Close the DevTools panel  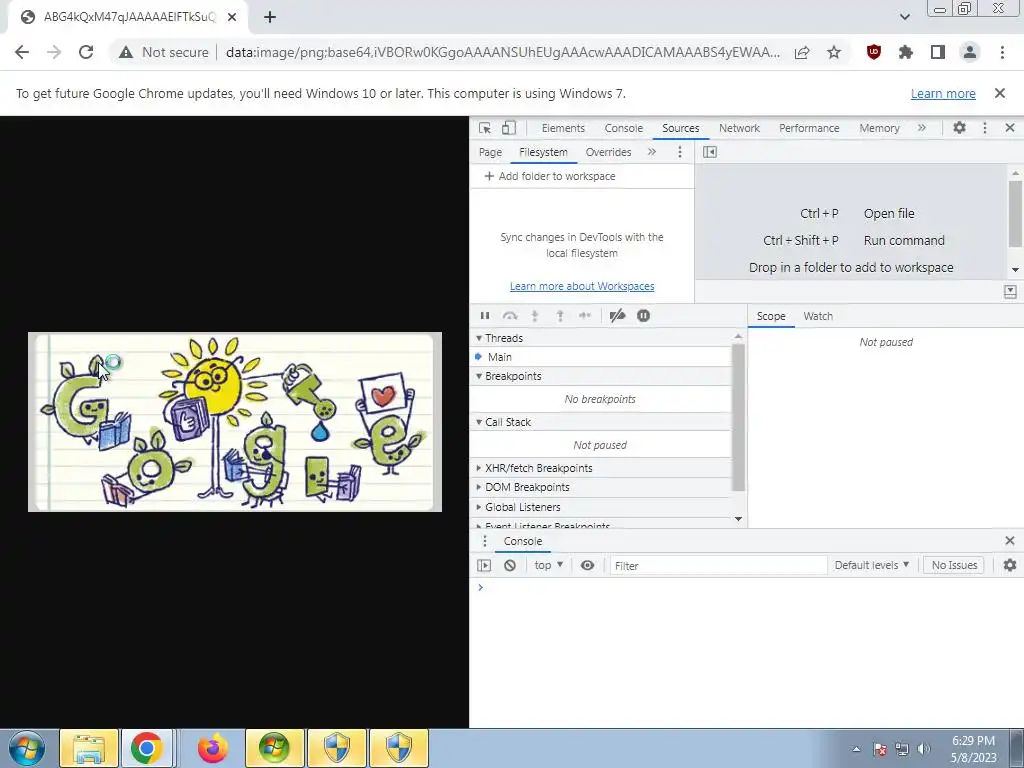(x=1010, y=128)
